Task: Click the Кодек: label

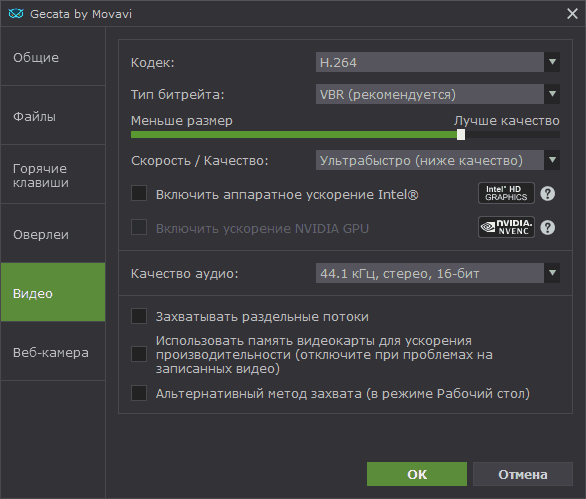Action: (x=152, y=62)
